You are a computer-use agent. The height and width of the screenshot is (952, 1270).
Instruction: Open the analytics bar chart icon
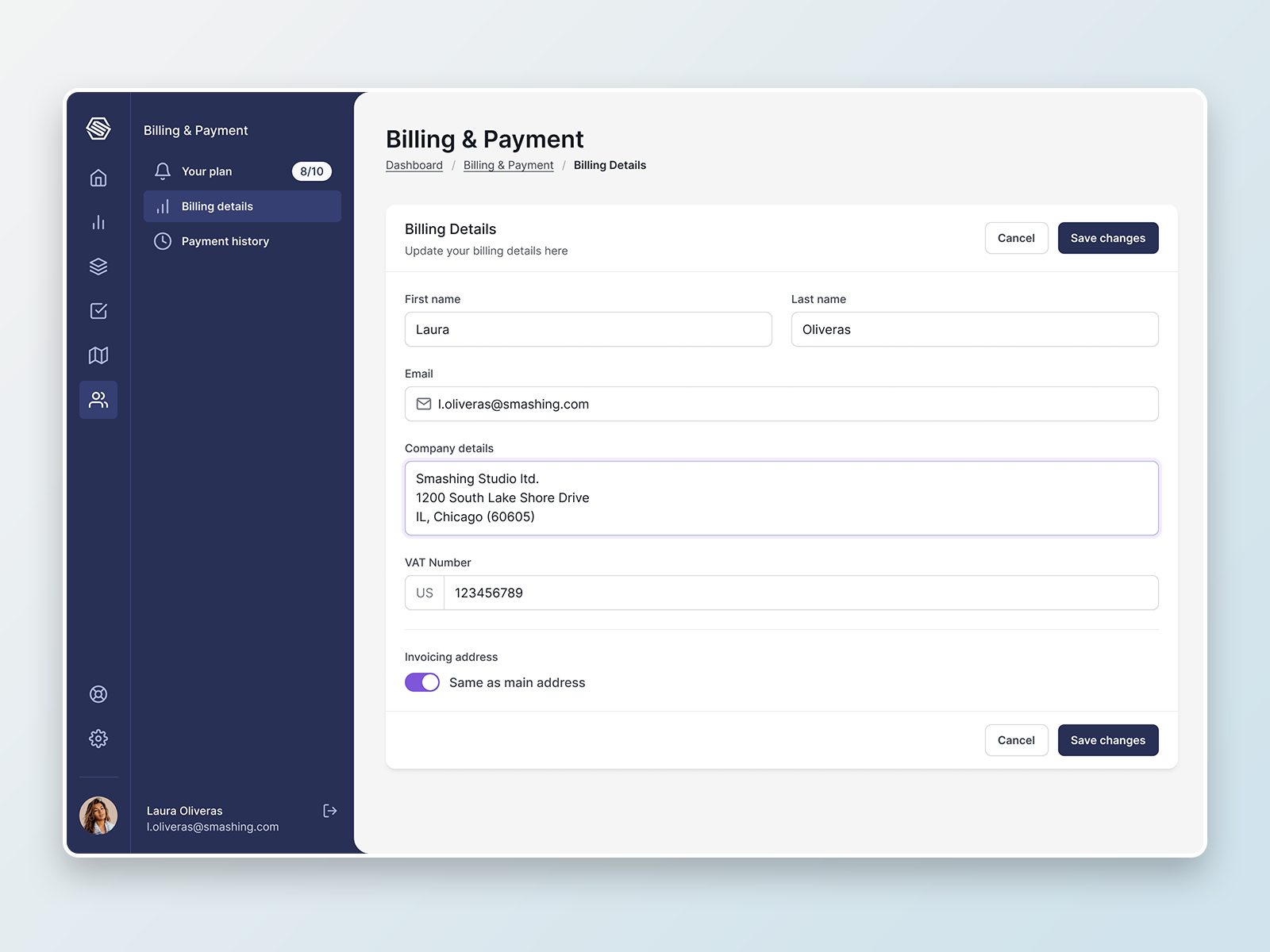pyautogui.click(x=98, y=222)
